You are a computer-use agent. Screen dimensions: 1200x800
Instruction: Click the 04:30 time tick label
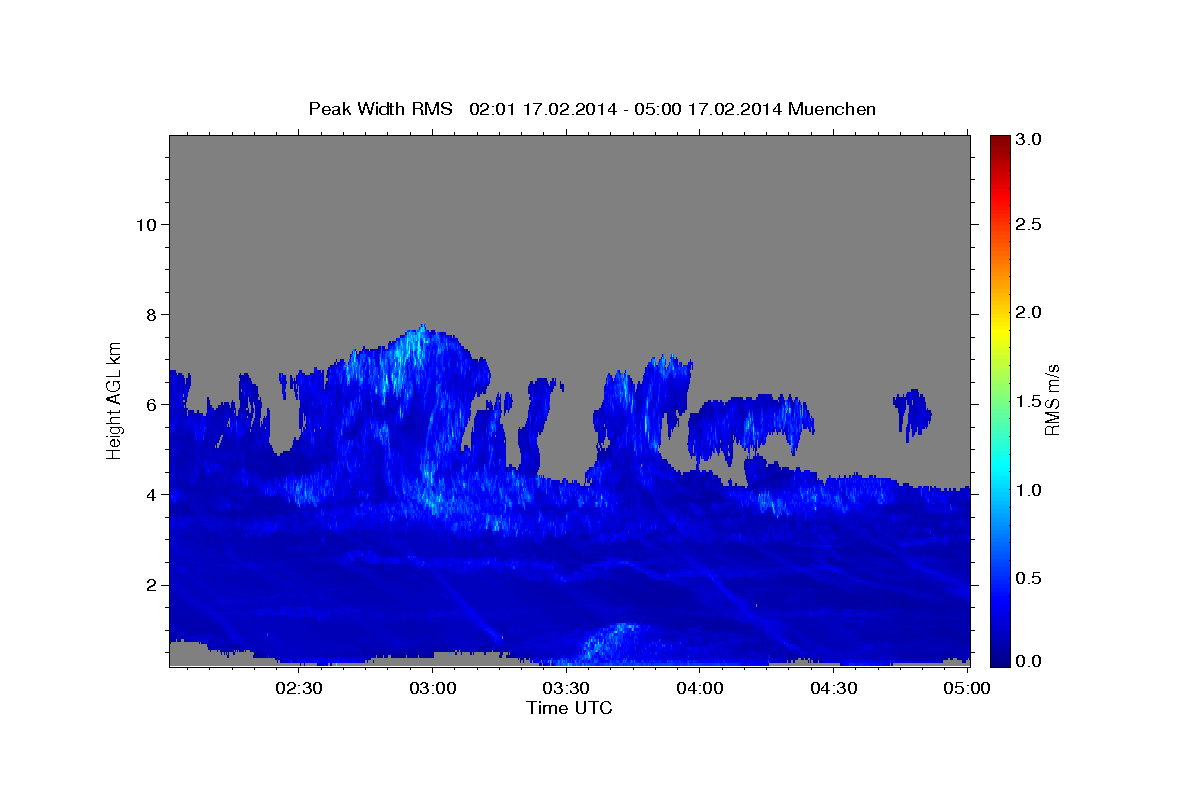click(833, 688)
